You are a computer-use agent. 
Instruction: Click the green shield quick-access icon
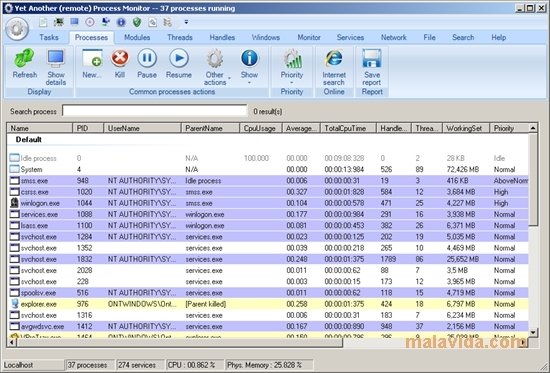coord(137,22)
